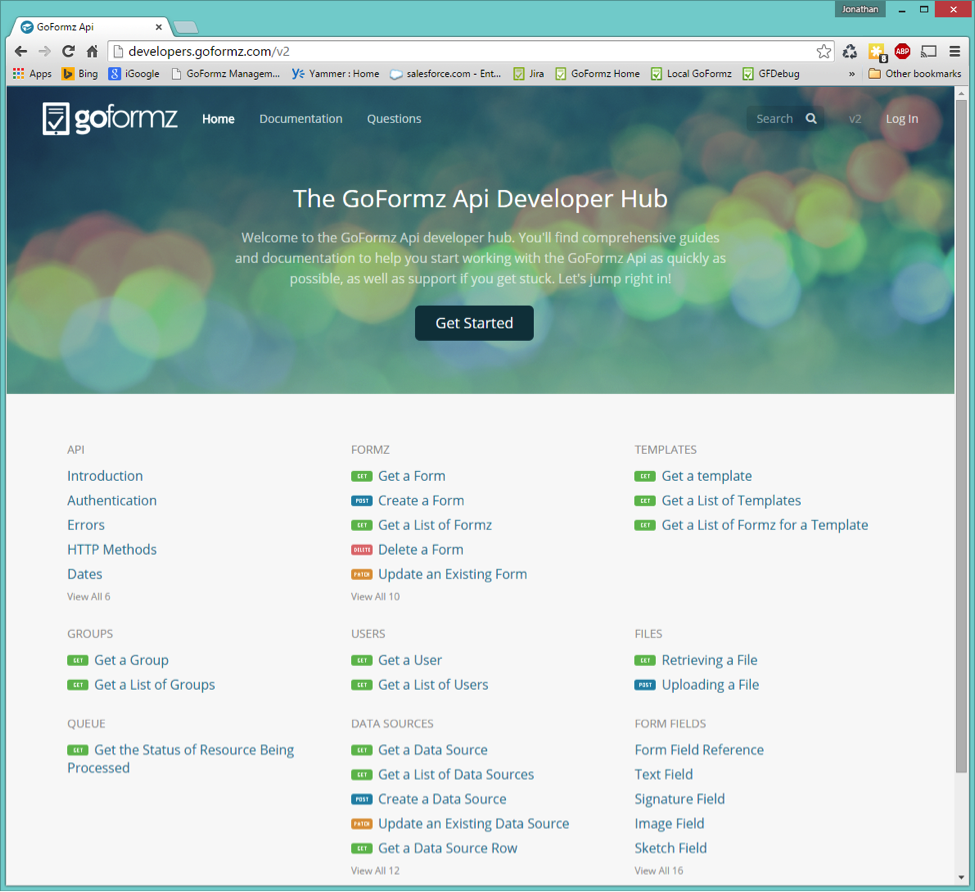
Task: Click the browser back arrow
Action: pyautogui.click(x=21, y=52)
